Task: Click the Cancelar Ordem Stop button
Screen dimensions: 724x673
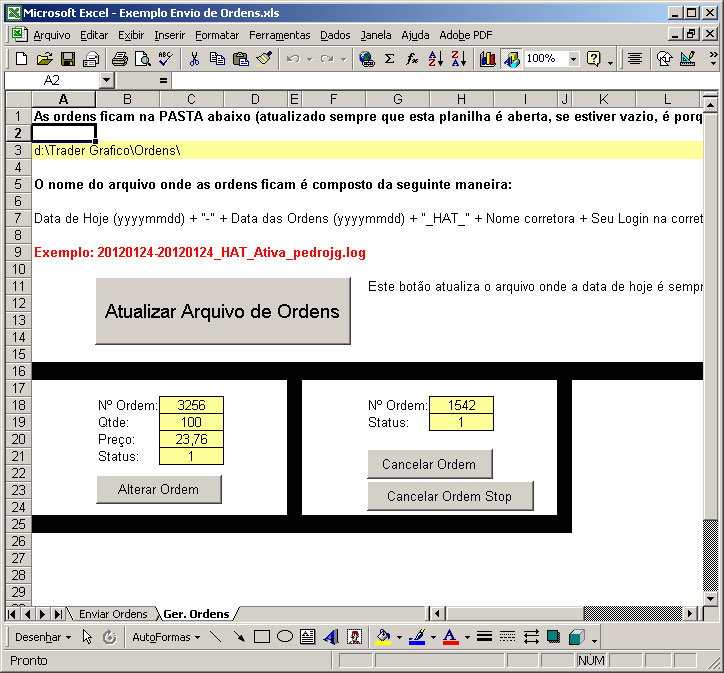Action: click(450, 496)
